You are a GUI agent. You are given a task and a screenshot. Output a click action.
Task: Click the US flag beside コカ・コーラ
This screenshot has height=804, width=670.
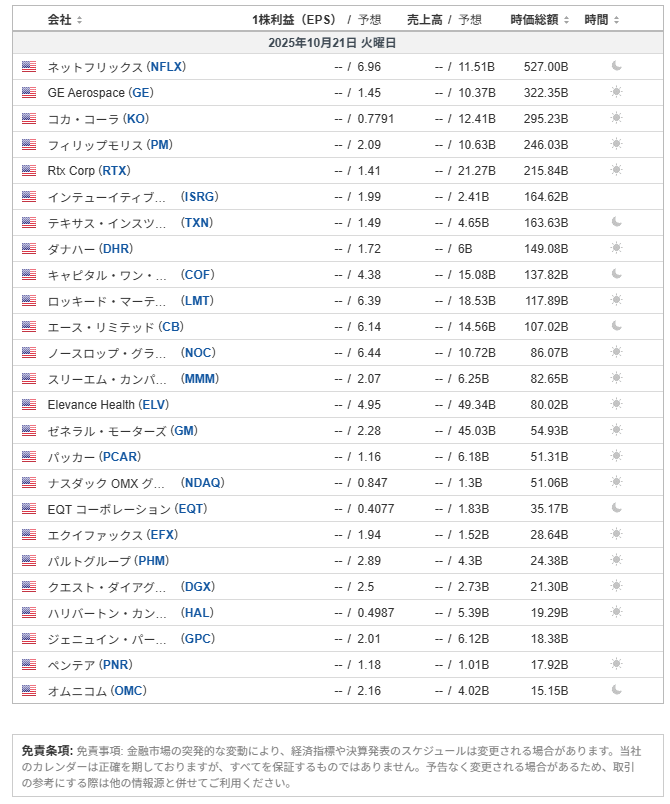[29, 118]
